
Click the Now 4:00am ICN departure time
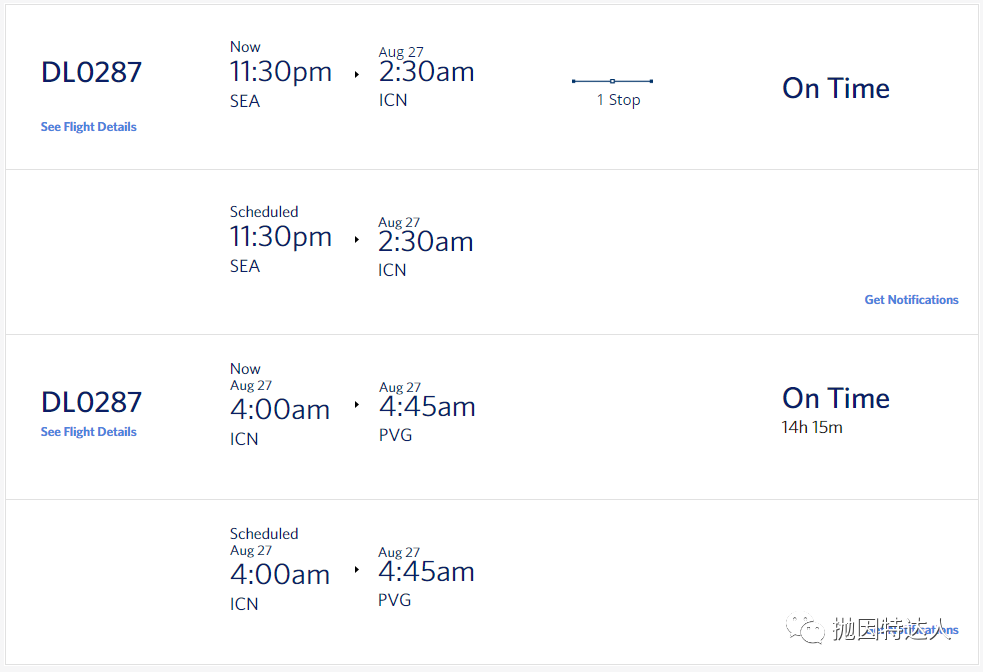(x=280, y=408)
